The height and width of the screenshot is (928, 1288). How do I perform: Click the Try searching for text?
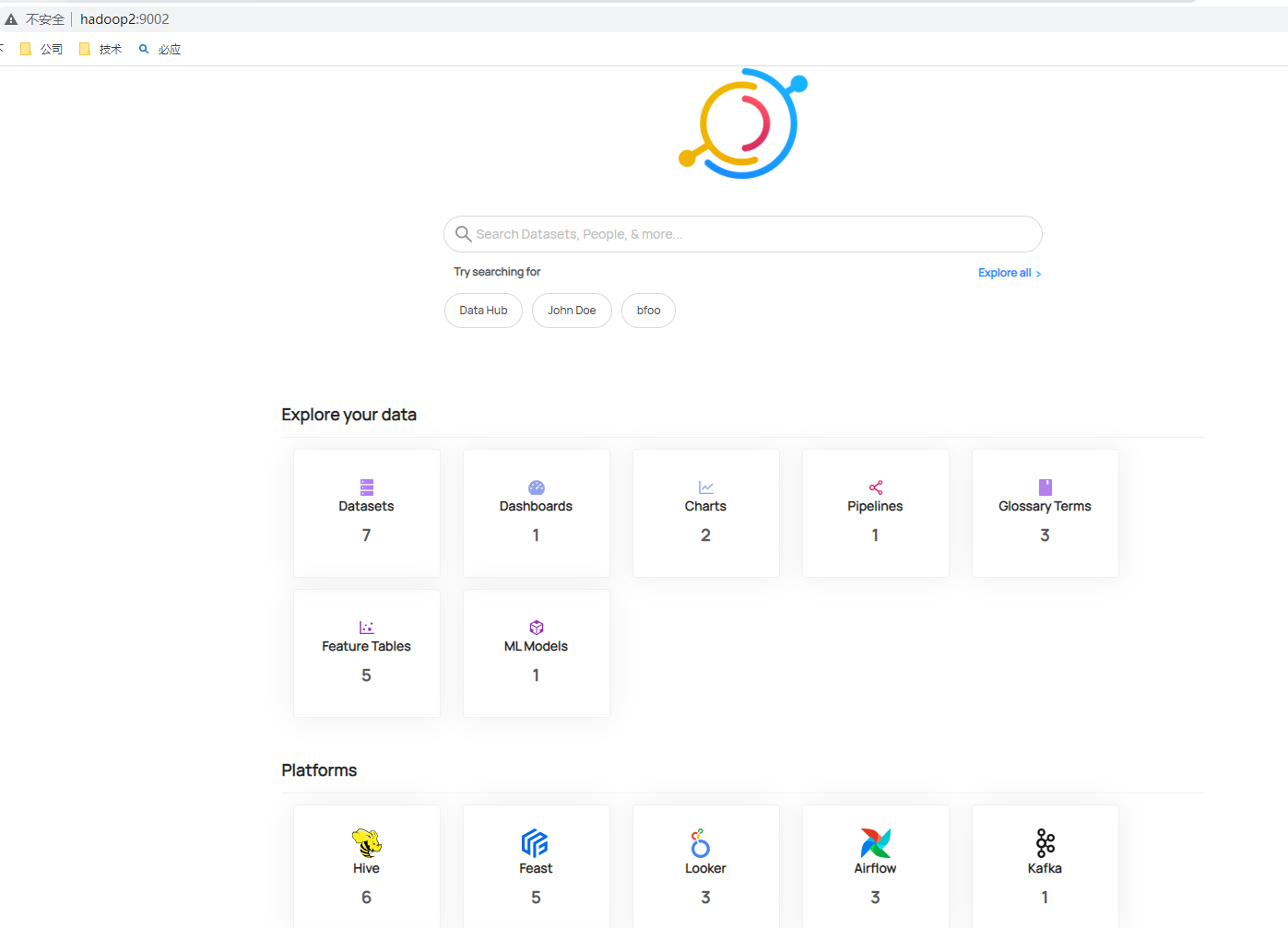coord(497,272)
